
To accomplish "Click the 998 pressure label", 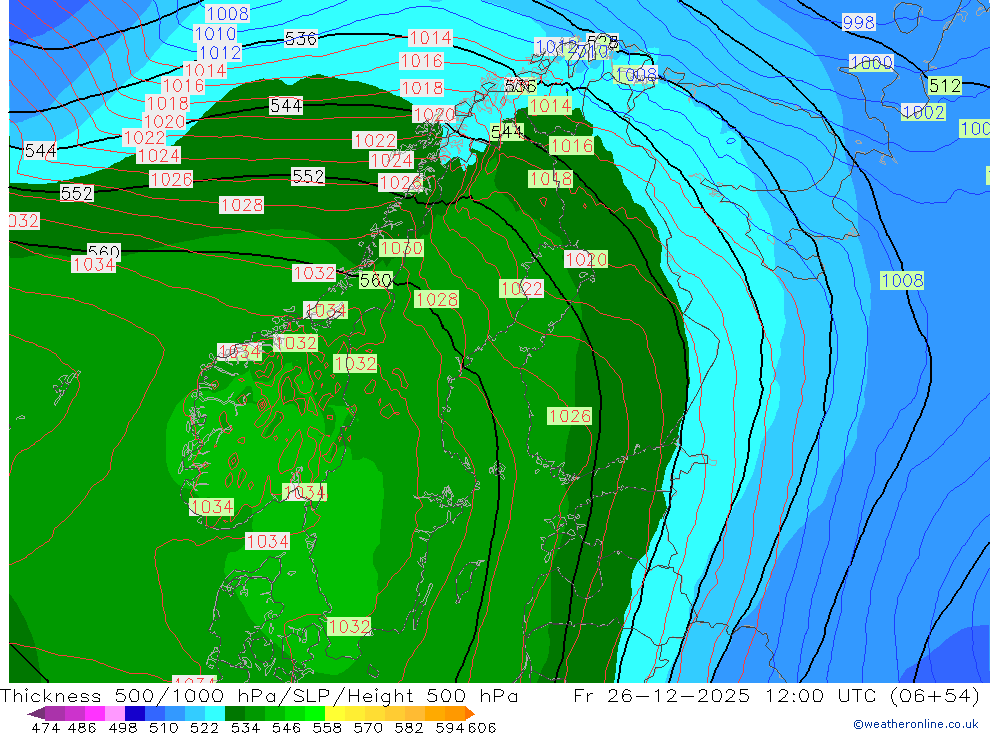I will tap(858, 23).
